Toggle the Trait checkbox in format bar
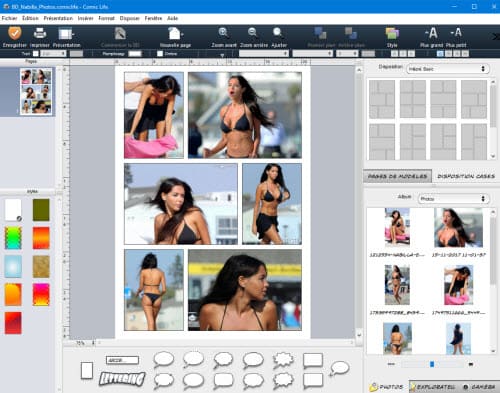The image size is (500, 393). (x=35, y=54)
